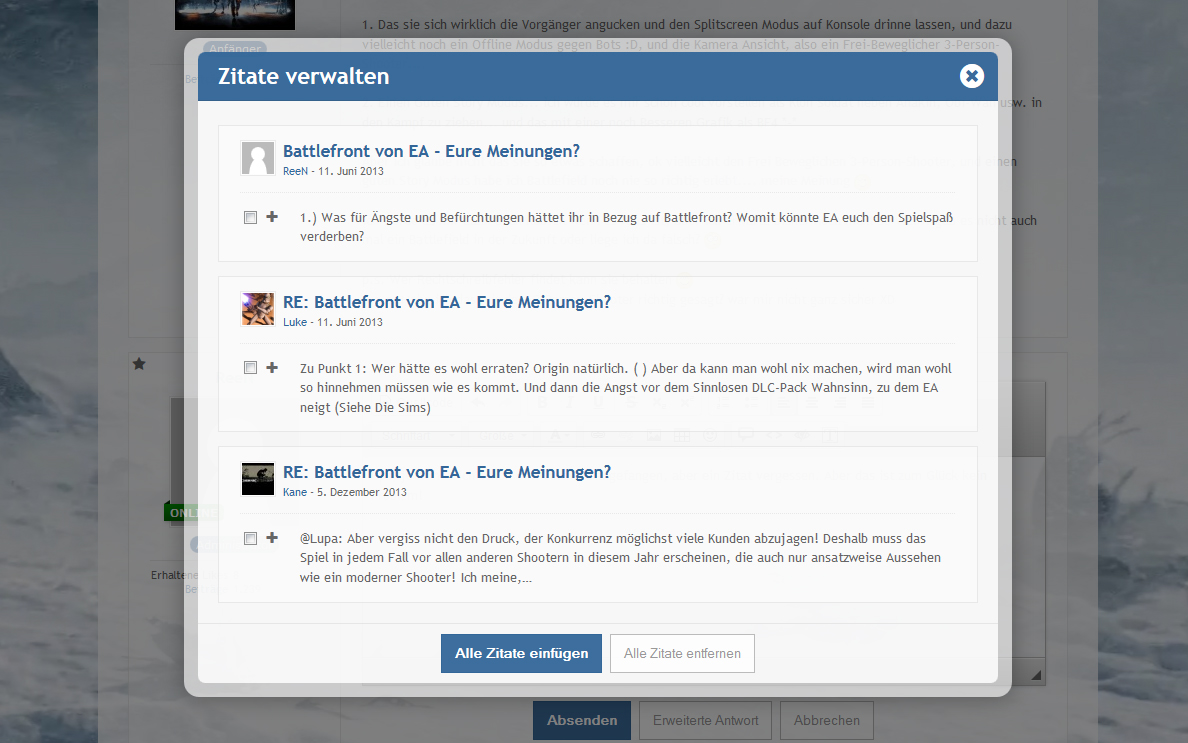Close the Zitate verwalten dialog
This screenshot has width=1188, height=743.
(x=971, y=76)
